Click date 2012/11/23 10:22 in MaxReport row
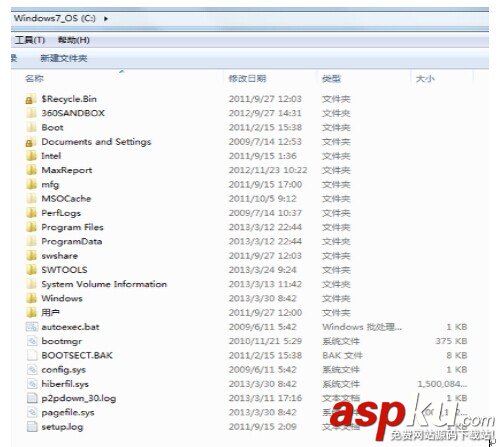 coord(268,170)
